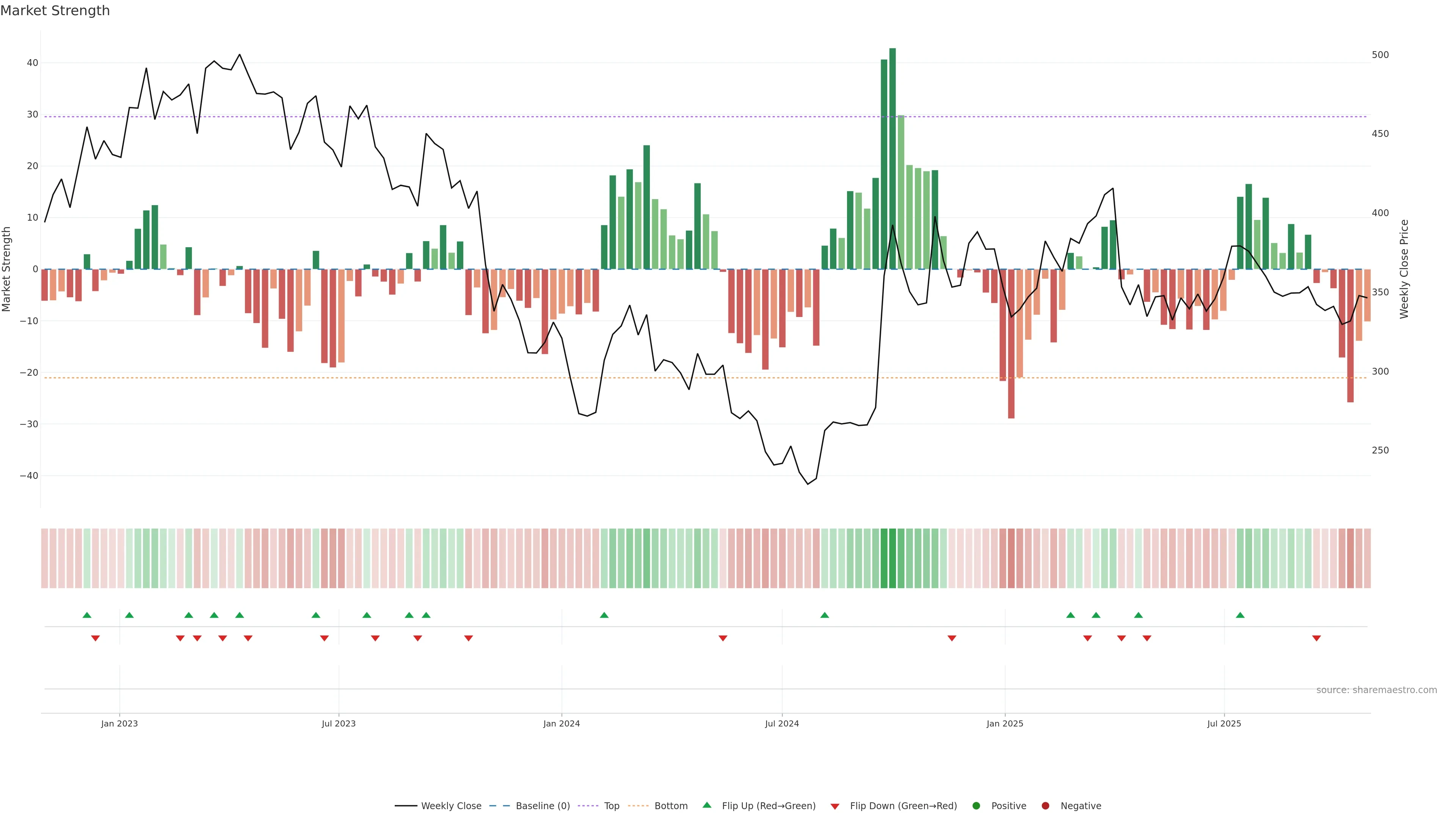Screen dimensions: 1456x819
Task: Select the lone Flip Up marker after Jan 2024
Action: coord(604,615)
